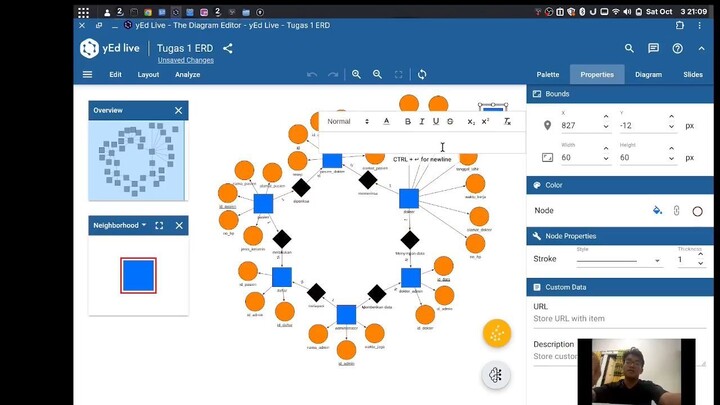Open the hamburger main menu

point(87,74)
